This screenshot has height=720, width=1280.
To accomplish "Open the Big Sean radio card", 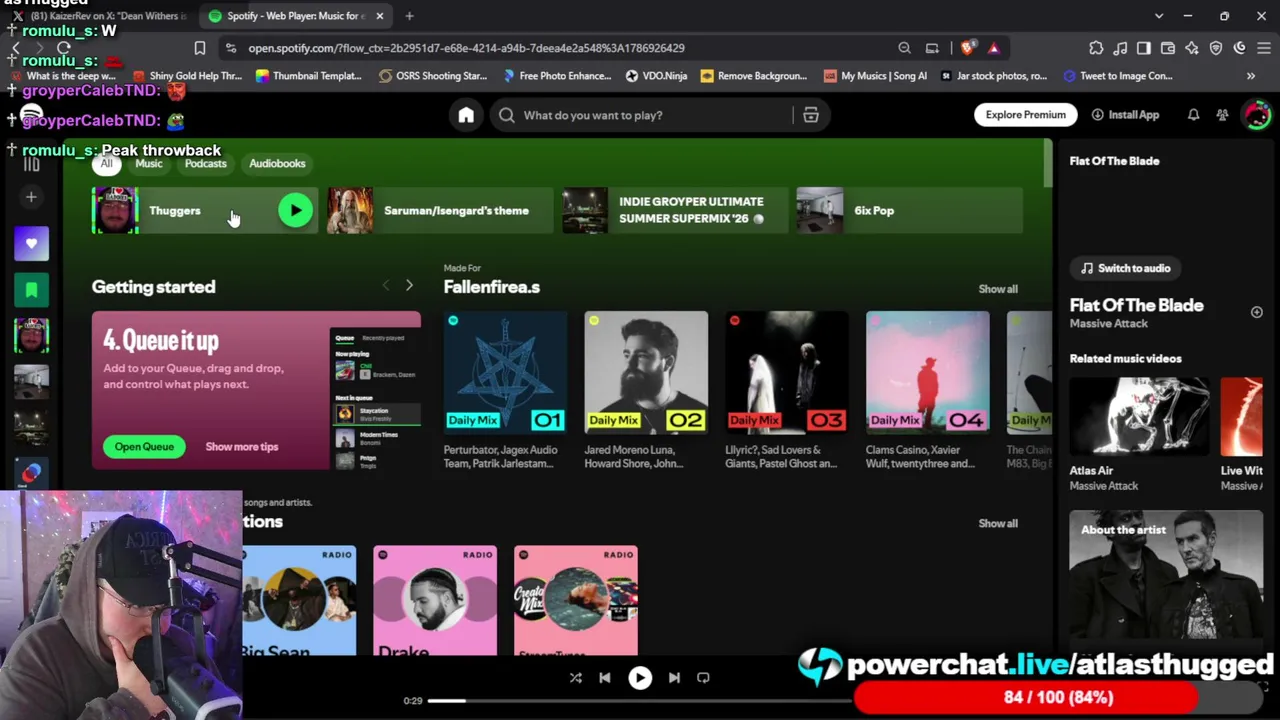I will click(299, 601).
